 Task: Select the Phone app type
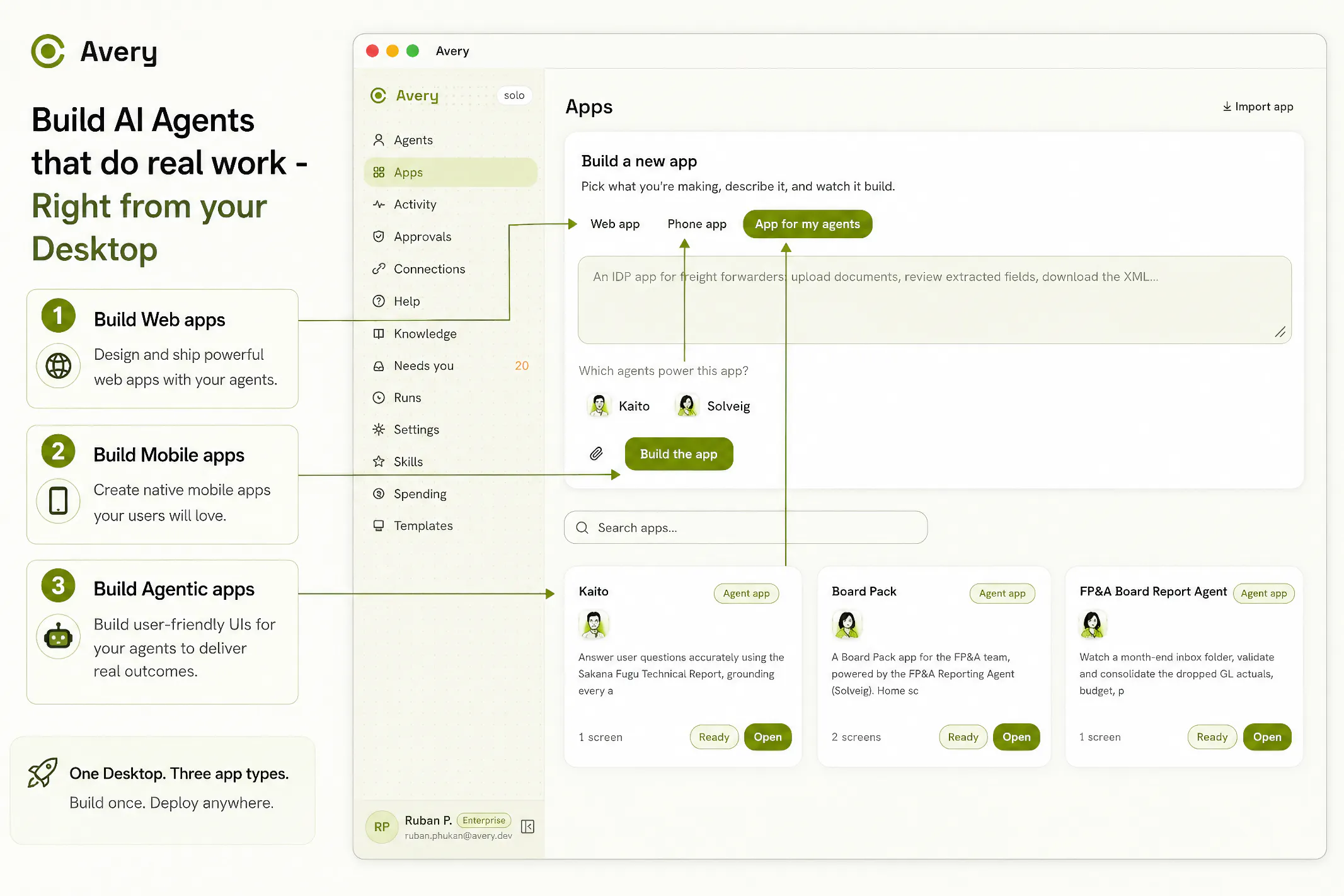coord(697,224)
